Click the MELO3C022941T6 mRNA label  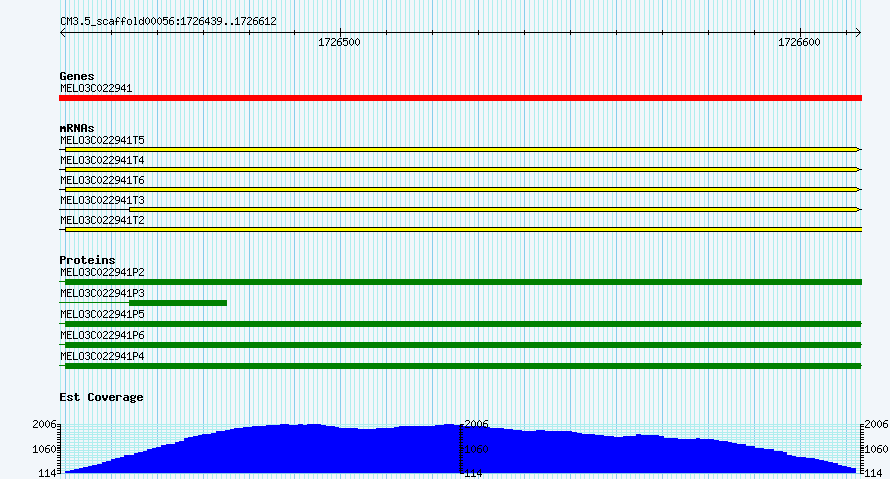point(102,180)
